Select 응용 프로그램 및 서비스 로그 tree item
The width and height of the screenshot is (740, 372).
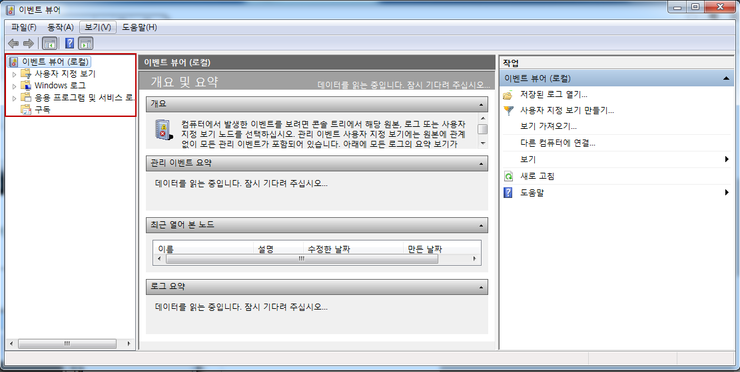pos(84,98)
